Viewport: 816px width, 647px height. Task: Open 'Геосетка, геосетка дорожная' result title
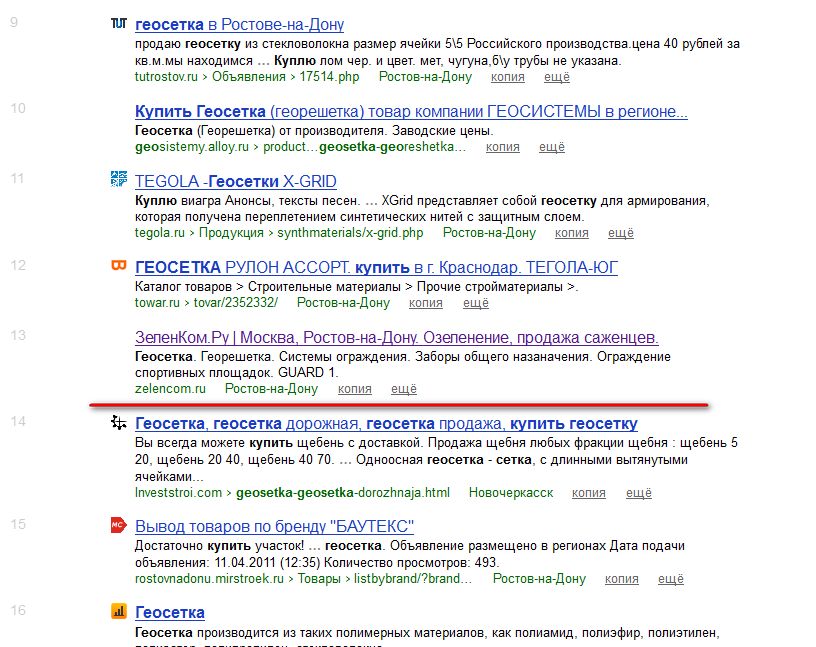386,424
